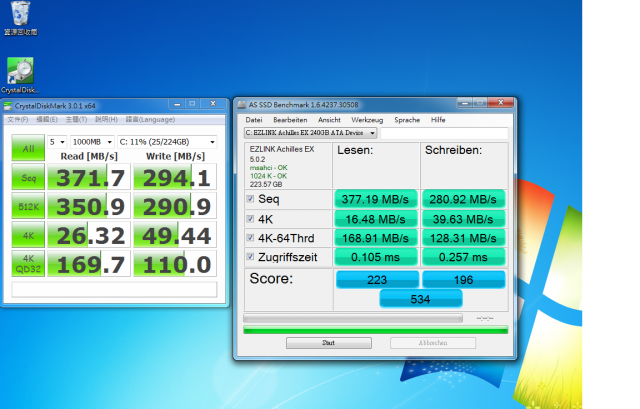
Task: Click the 512K read value 350.9
Action: pyautogui.click(x=89, y=206)
